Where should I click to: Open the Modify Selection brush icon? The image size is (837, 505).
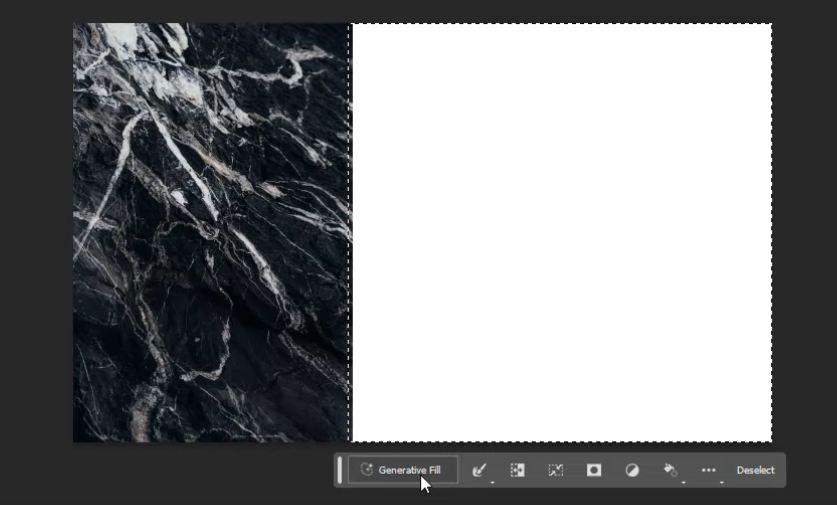[479, 470]
